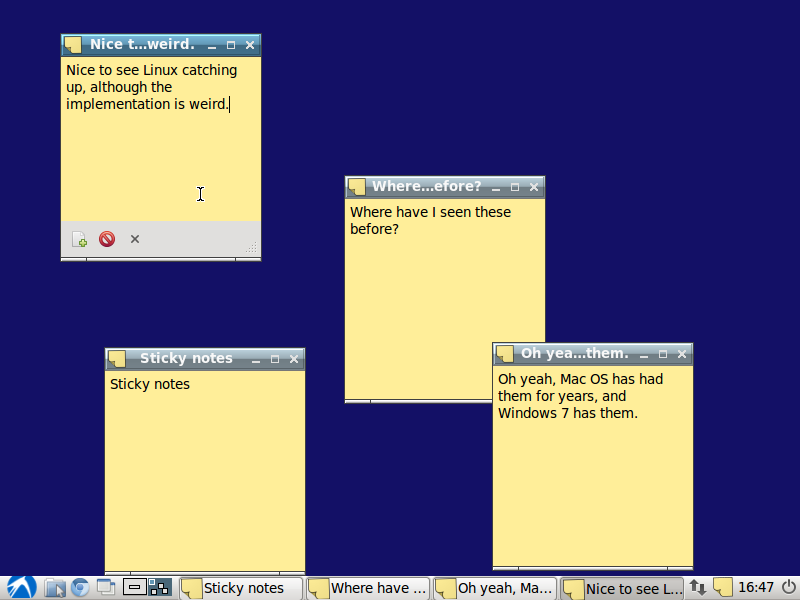Viewport: 800px width, 600px height.
Task: Click the new note icon with green plus
Action: click(x=79, y=239)
